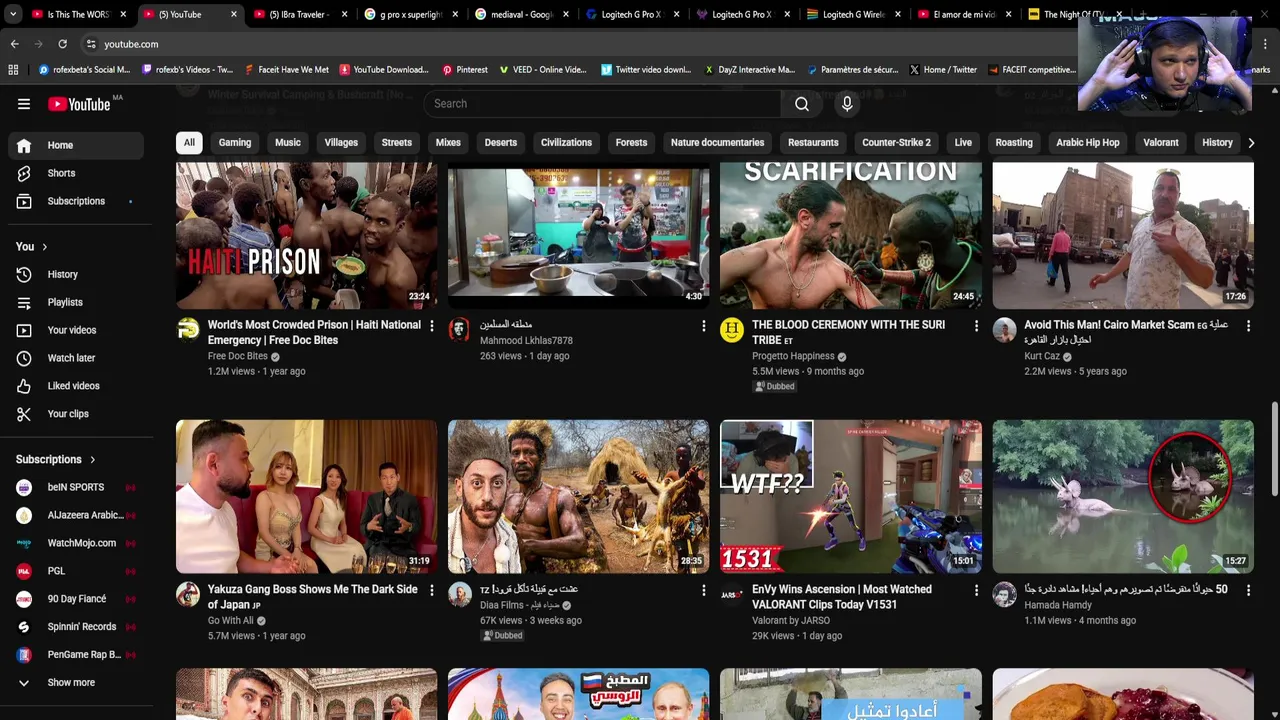1280x720 pixels.
Task: Open options menu for Cairo Market Scam video
Action: [1248, 326]
